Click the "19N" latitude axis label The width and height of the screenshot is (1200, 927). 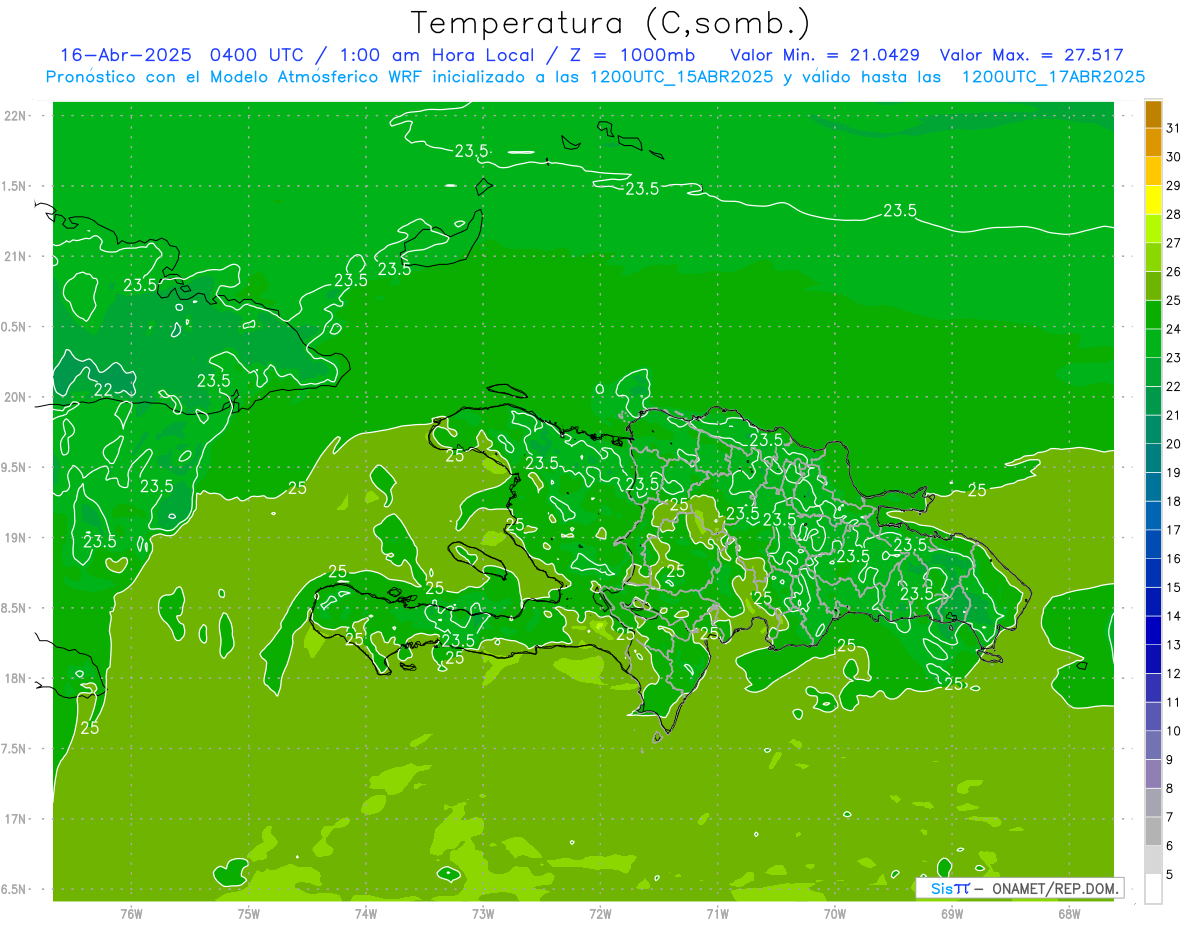click(x=15, y=538)
